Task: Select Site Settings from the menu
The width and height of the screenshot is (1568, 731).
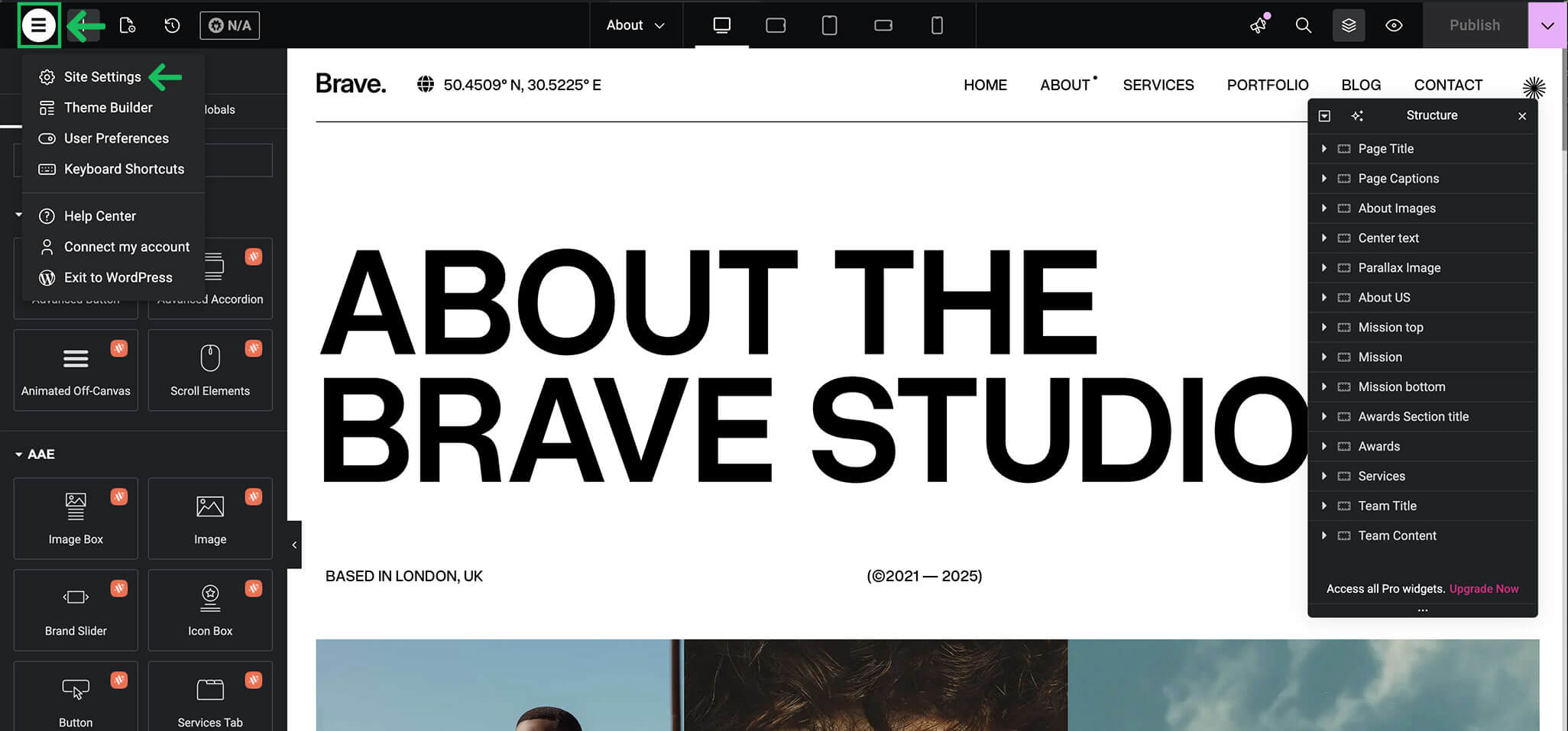Action: tap(102, 76)
